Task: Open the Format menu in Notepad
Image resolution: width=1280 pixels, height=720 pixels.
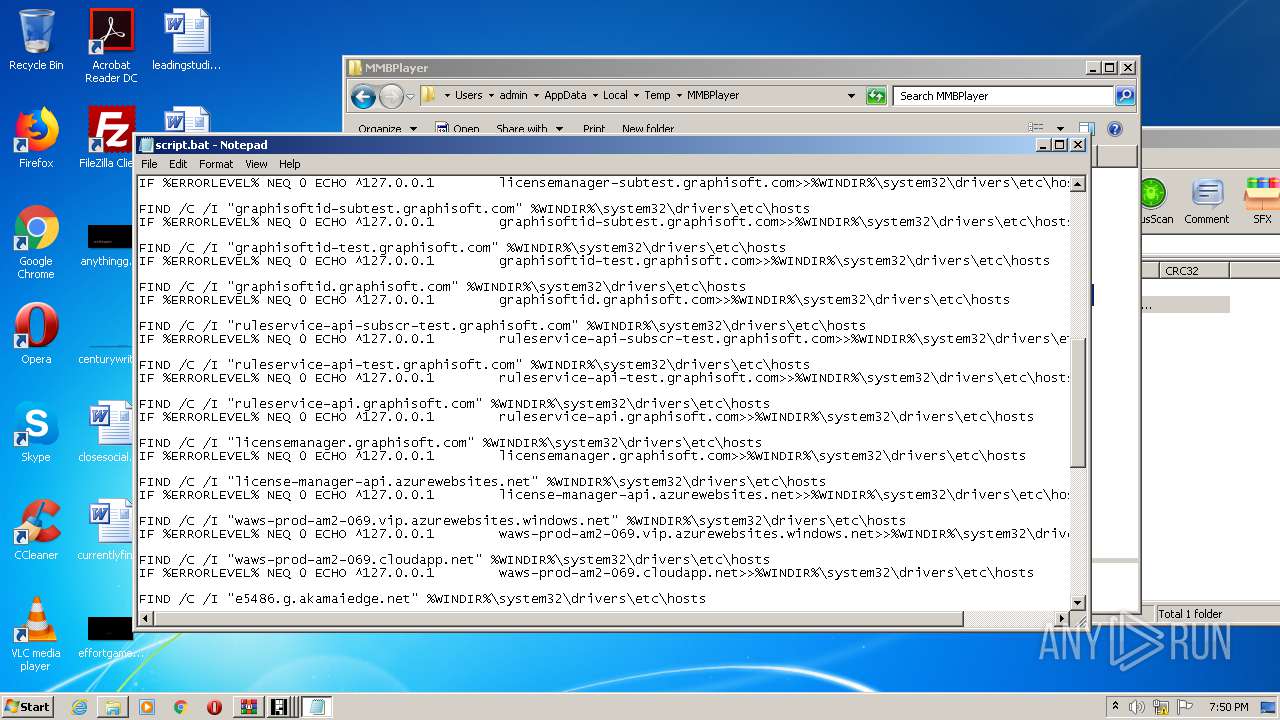Action: (x=216, y=164)
